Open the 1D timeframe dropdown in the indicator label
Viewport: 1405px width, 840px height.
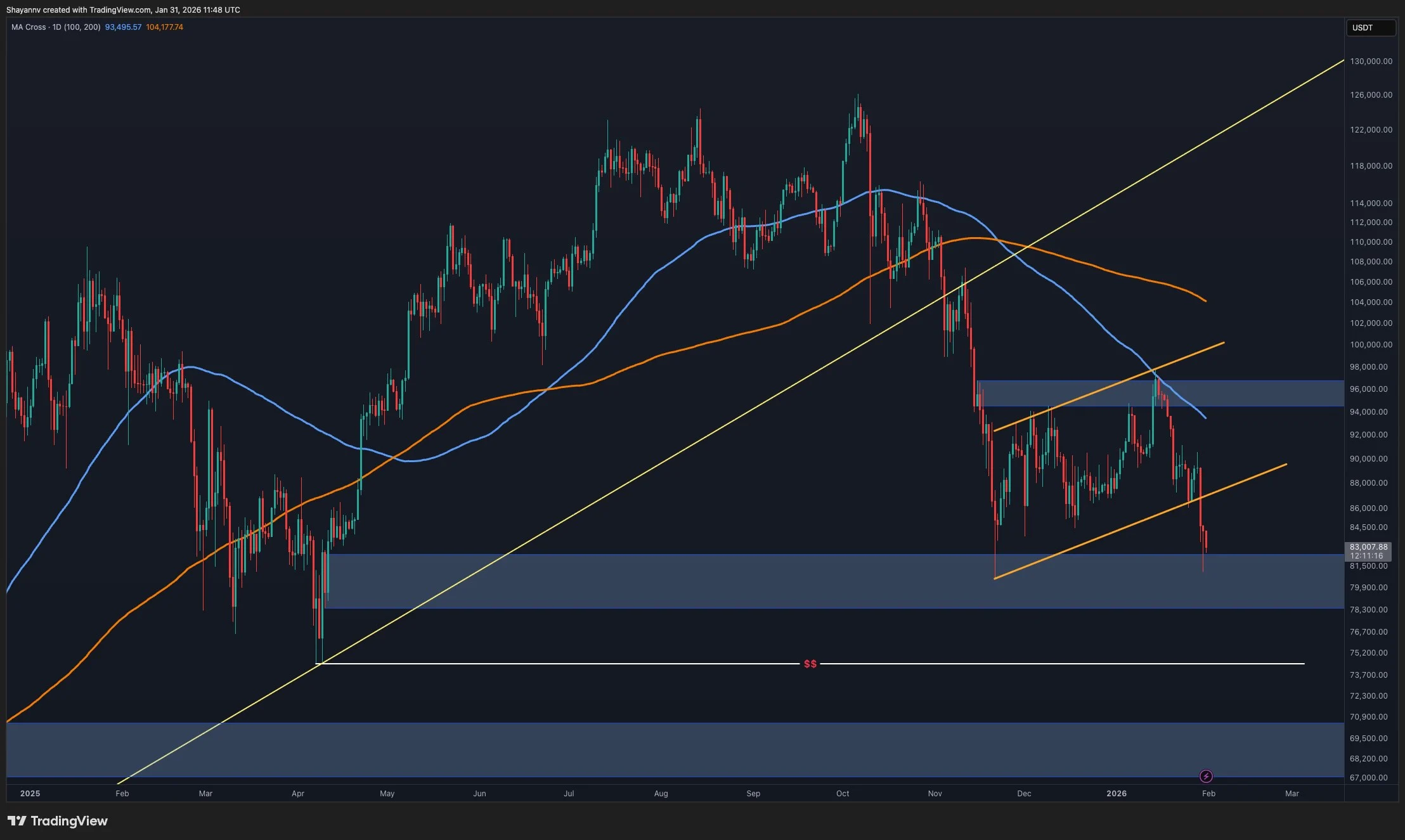58,27
